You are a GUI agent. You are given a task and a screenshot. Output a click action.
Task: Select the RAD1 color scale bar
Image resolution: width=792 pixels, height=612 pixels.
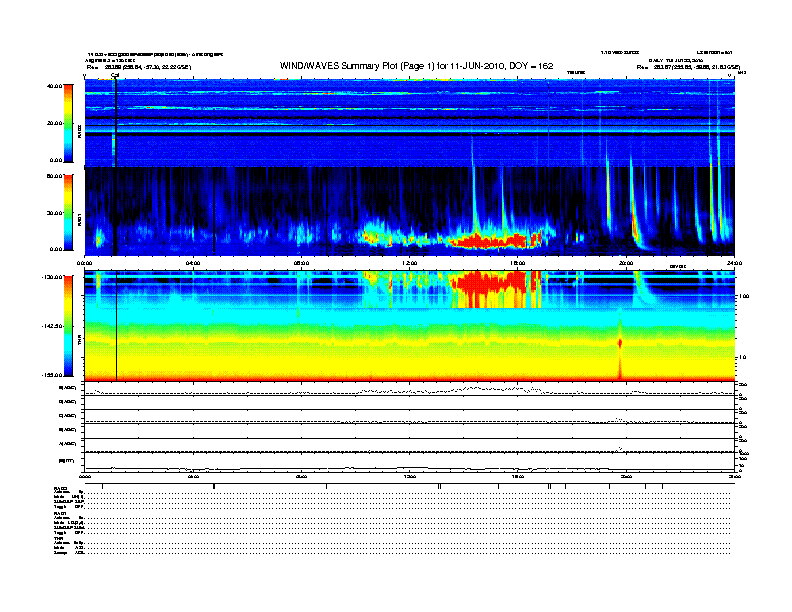pyautogui.click(x=69, y=212)
